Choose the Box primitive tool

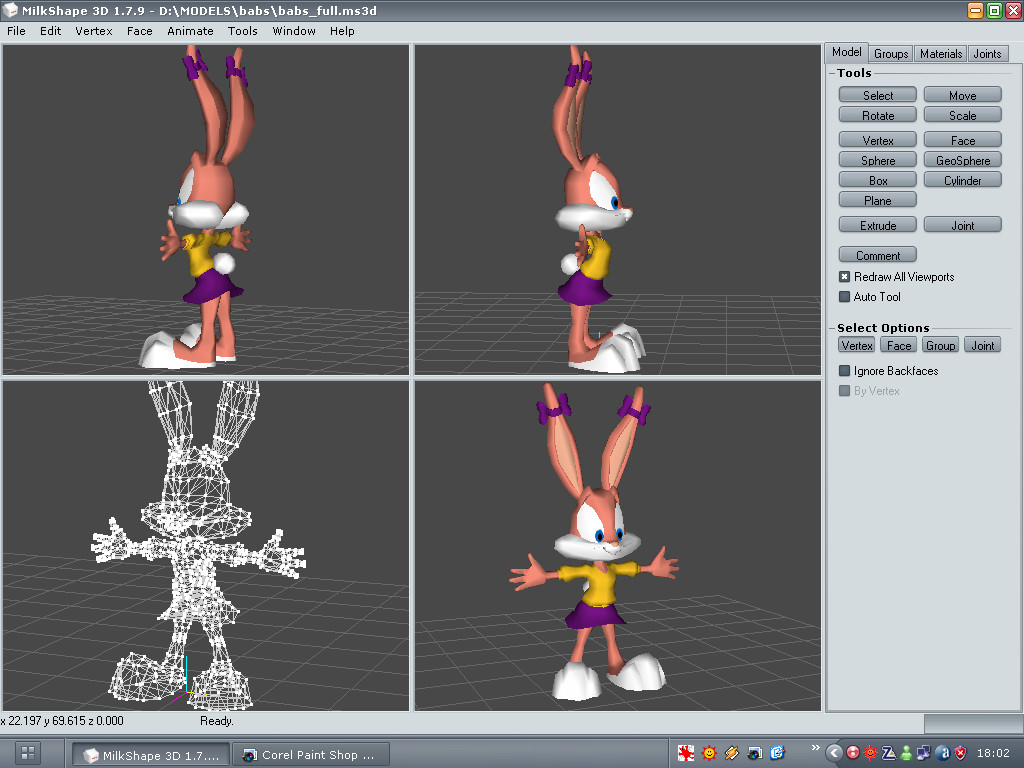pyautogui.click(x=878, y=181)
